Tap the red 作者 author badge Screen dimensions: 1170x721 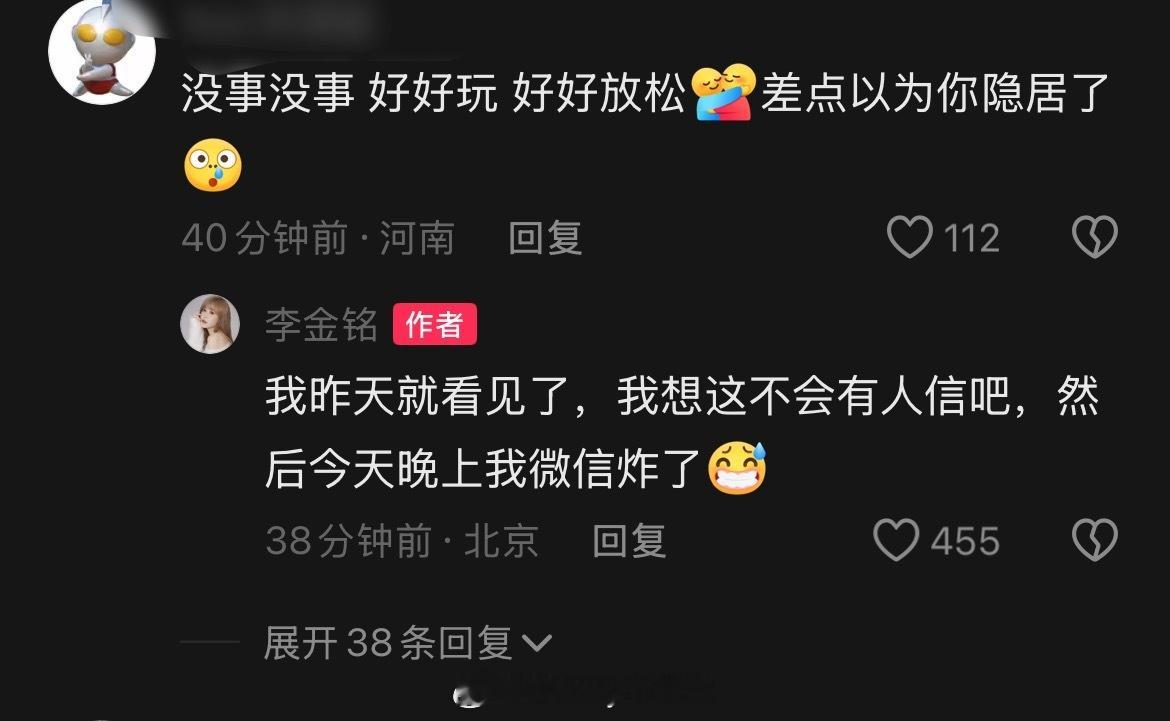tap(435, 324)
